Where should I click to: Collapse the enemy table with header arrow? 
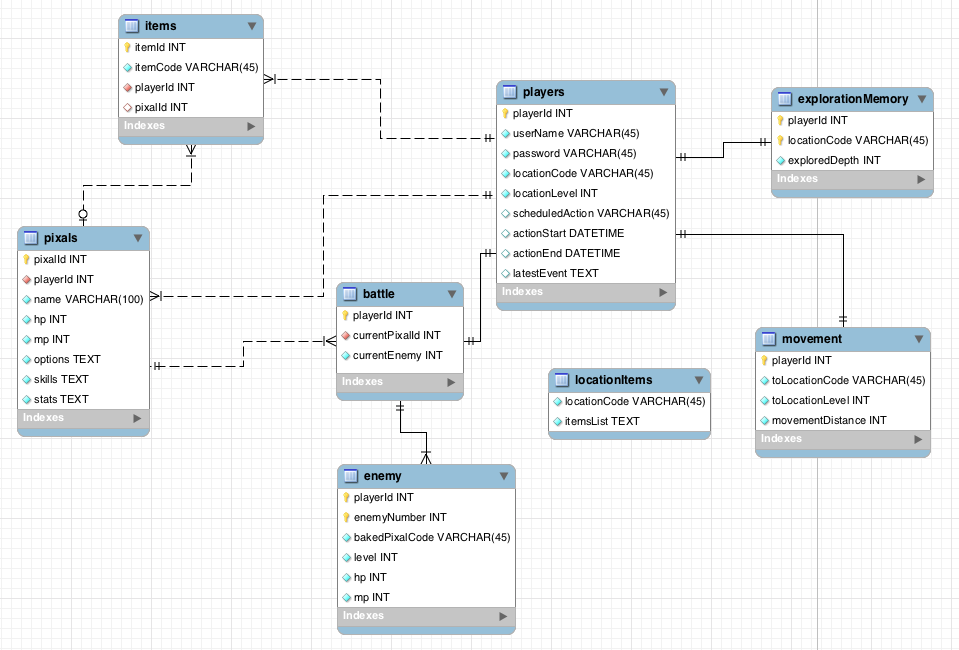[x=502, y=476]
